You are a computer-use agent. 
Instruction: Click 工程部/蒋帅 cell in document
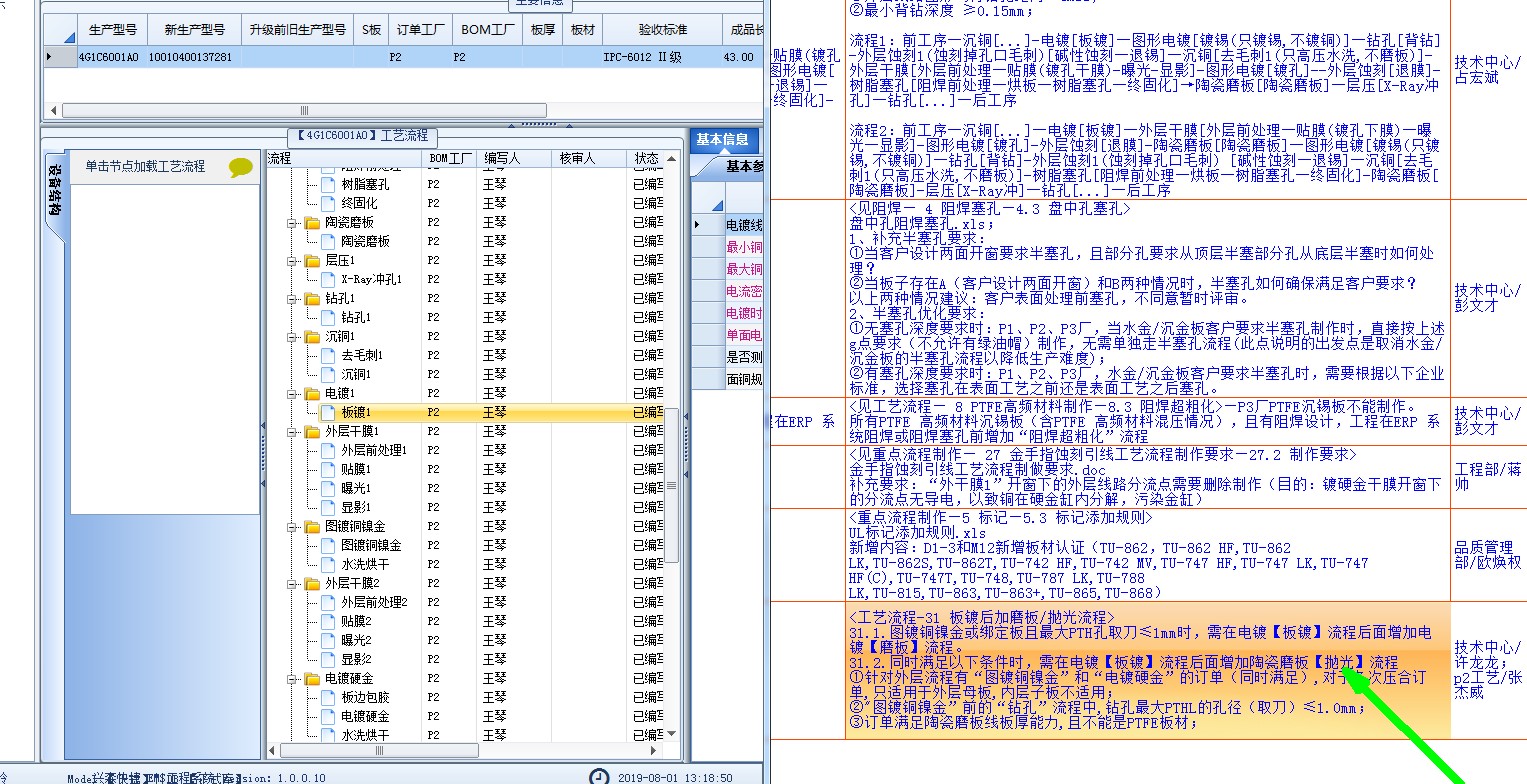pyautogui.click(x=1488, y=476)
